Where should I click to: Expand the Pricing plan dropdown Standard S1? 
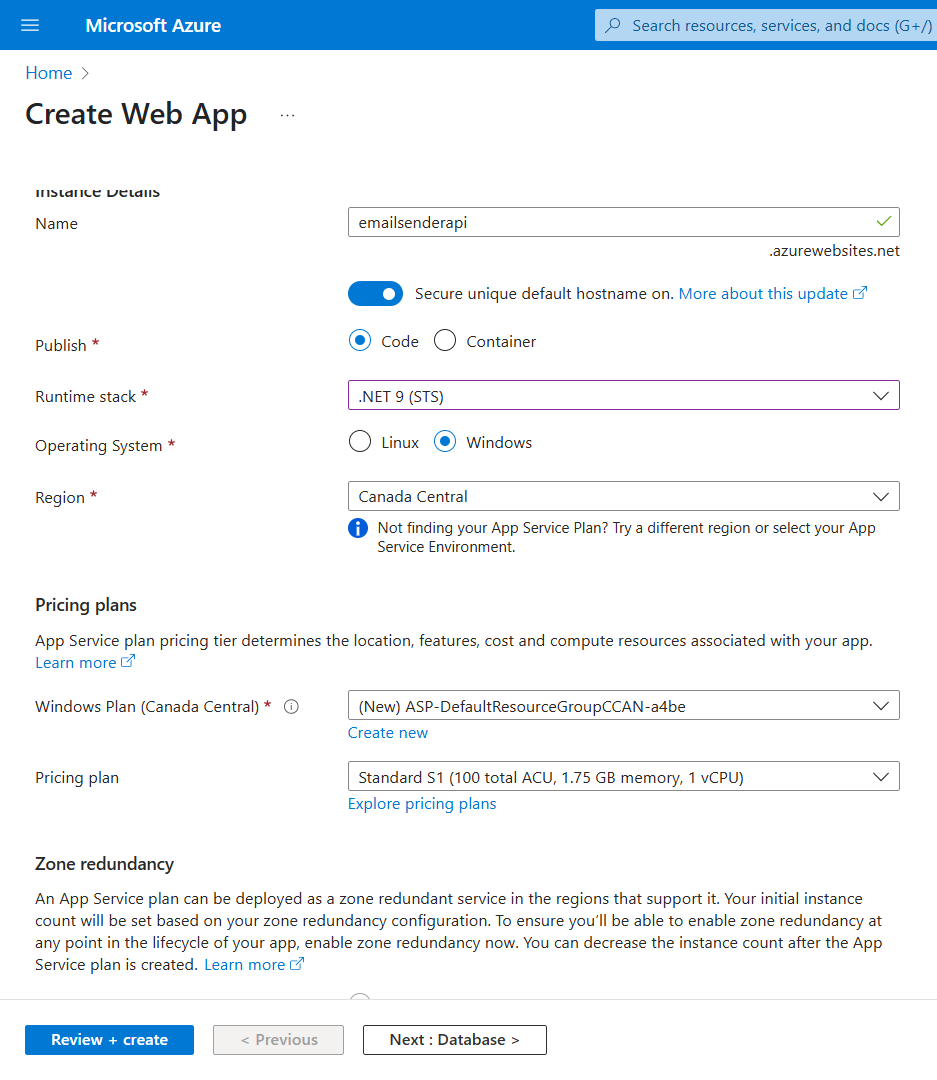624,776
